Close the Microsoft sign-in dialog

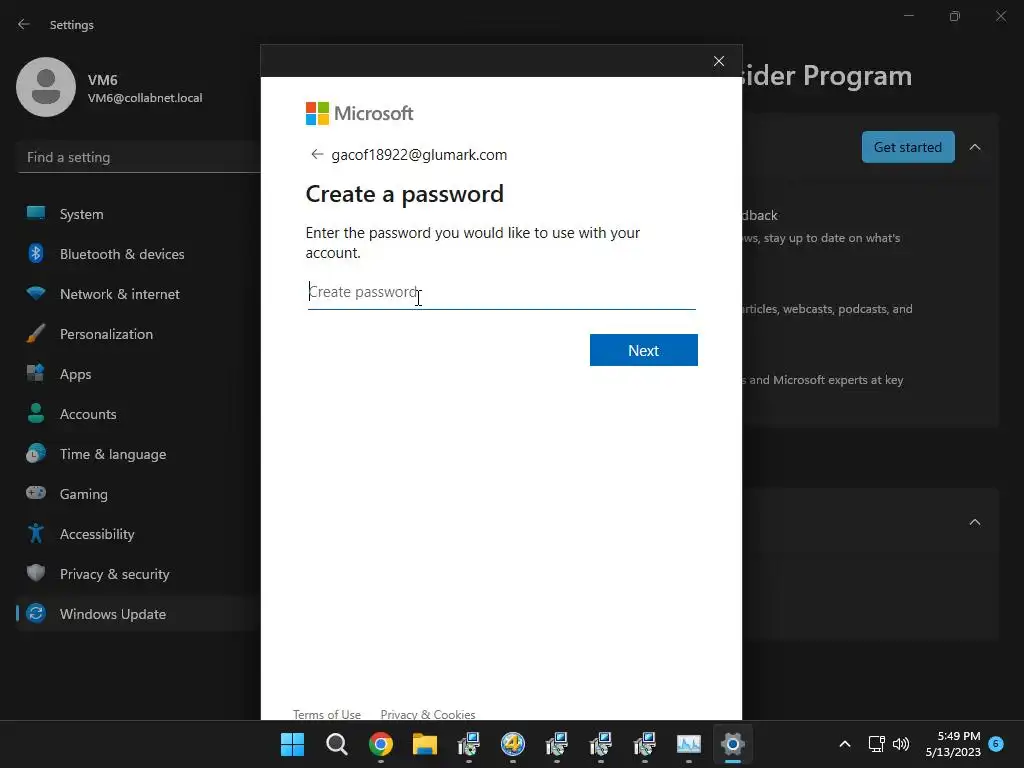click(718, 61)
